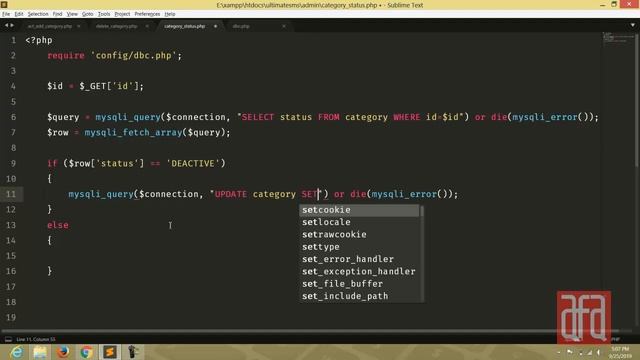
Task: Click the else keyword on line 13
Action: [58, 225]
